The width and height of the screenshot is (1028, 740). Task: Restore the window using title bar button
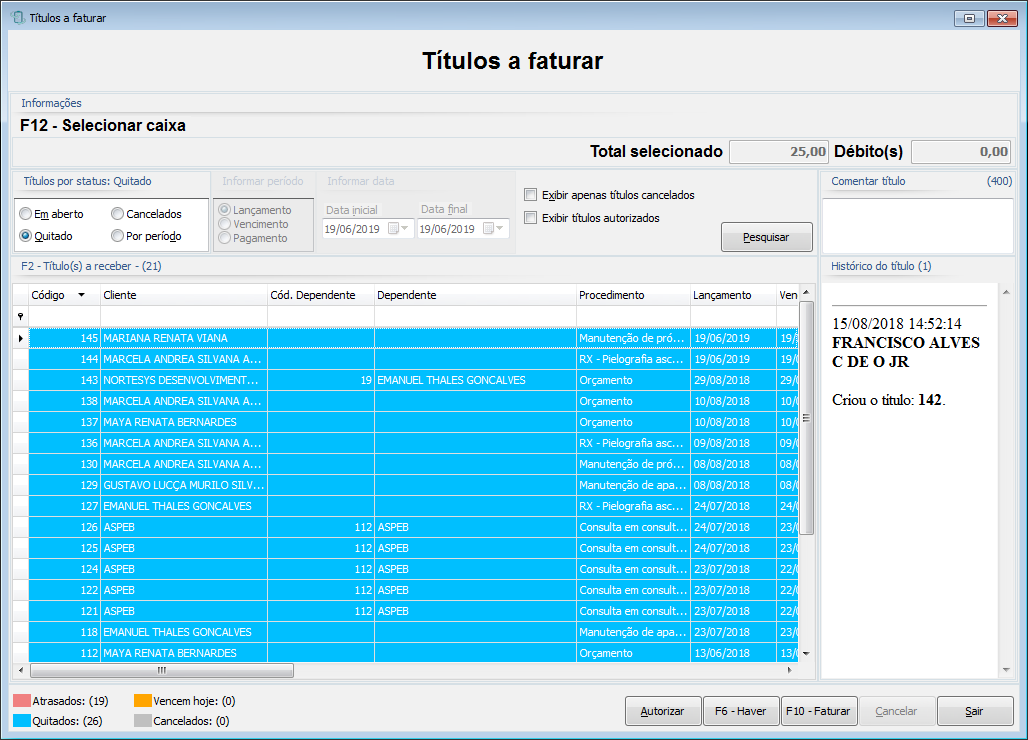969,18
